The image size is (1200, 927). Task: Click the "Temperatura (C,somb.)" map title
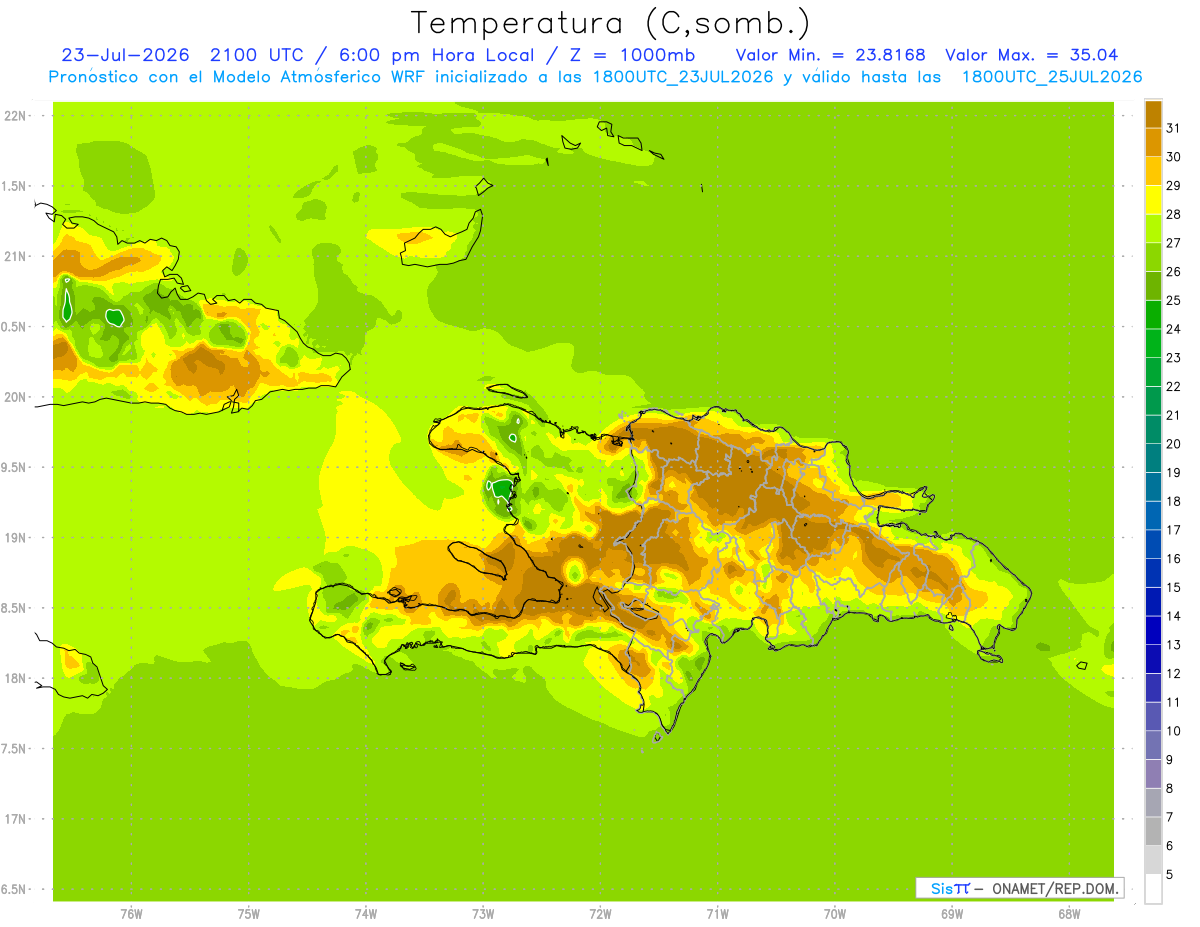tap(611, 23)
